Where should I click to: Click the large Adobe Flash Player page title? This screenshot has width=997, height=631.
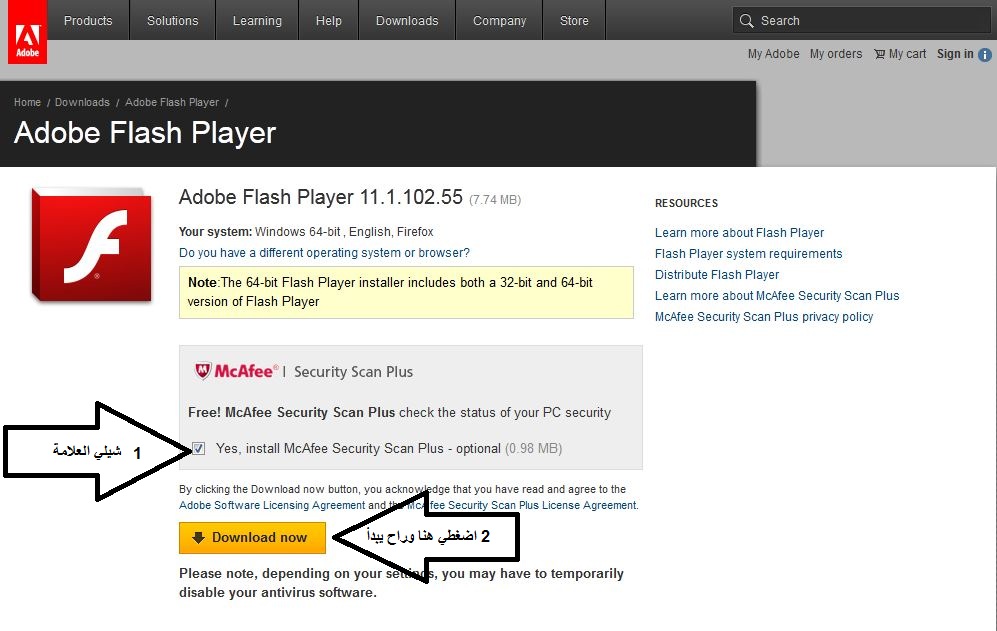pyautogui.click(x=145, y=133)
